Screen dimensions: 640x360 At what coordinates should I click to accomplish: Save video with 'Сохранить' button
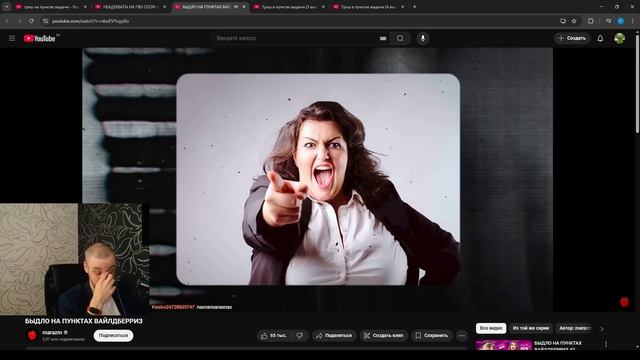(x=432, y=336)
